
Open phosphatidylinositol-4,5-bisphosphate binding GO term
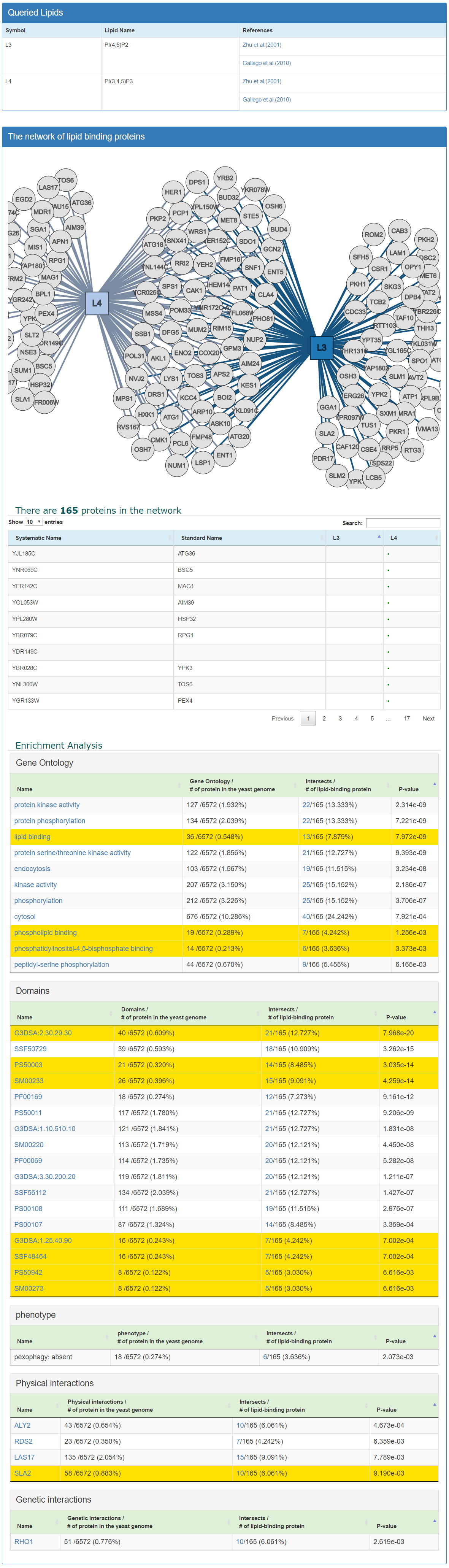[x=83, y=948]
